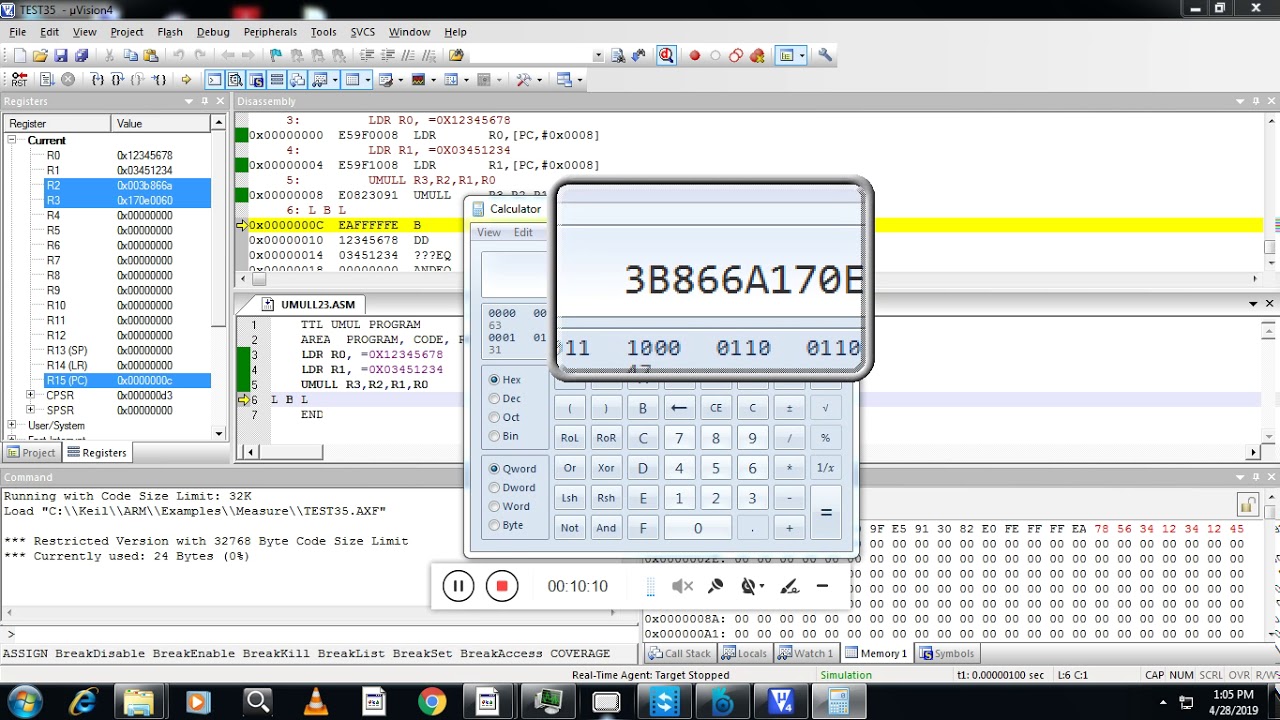This screenshot has height=720, width=1280.
Task: Click the Step Over icon in debug toolbar
Action: pos(117,80)
